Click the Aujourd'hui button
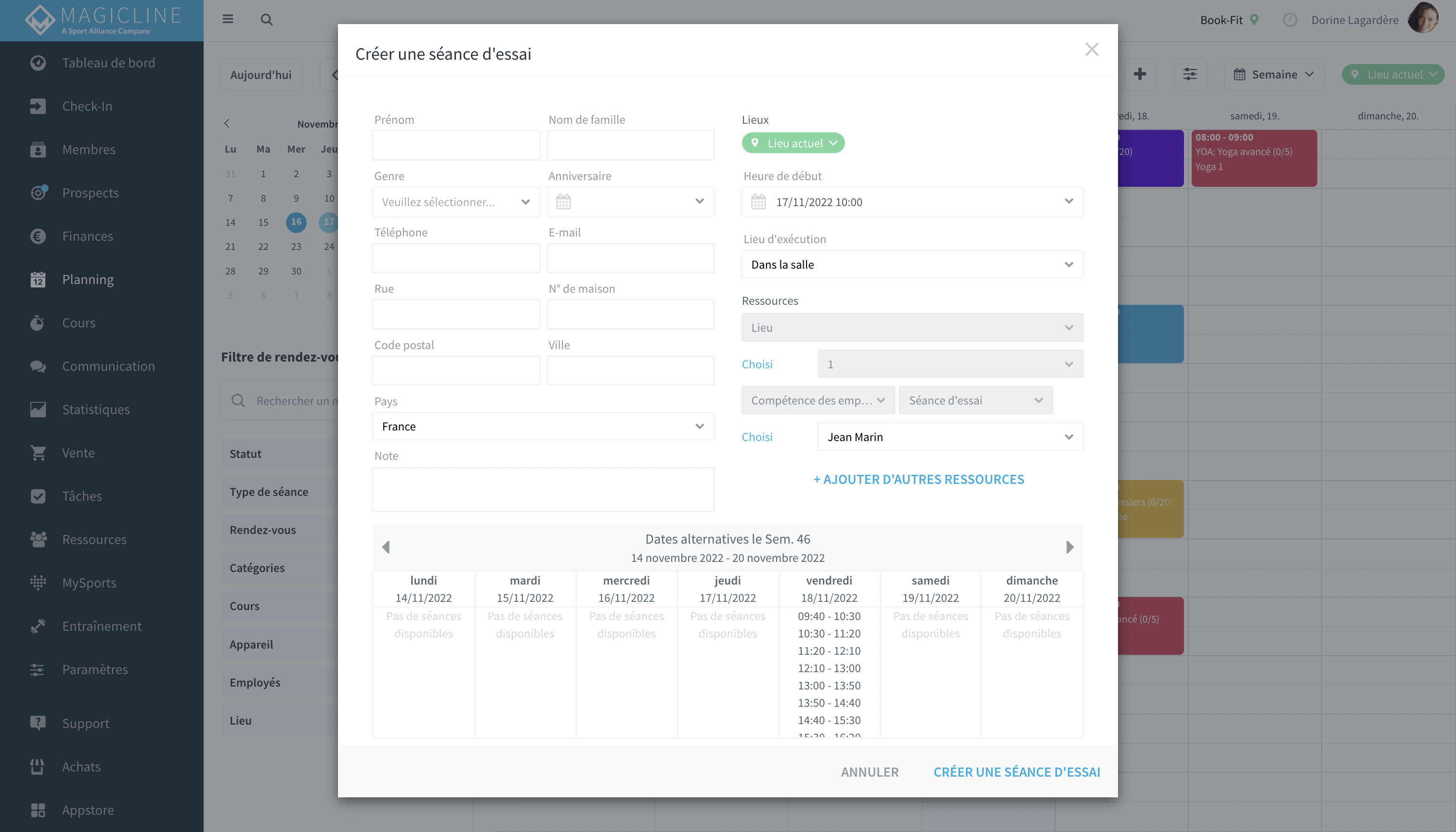The height and width of the screenshot is (832, 1456). click(x=261, y=74)
